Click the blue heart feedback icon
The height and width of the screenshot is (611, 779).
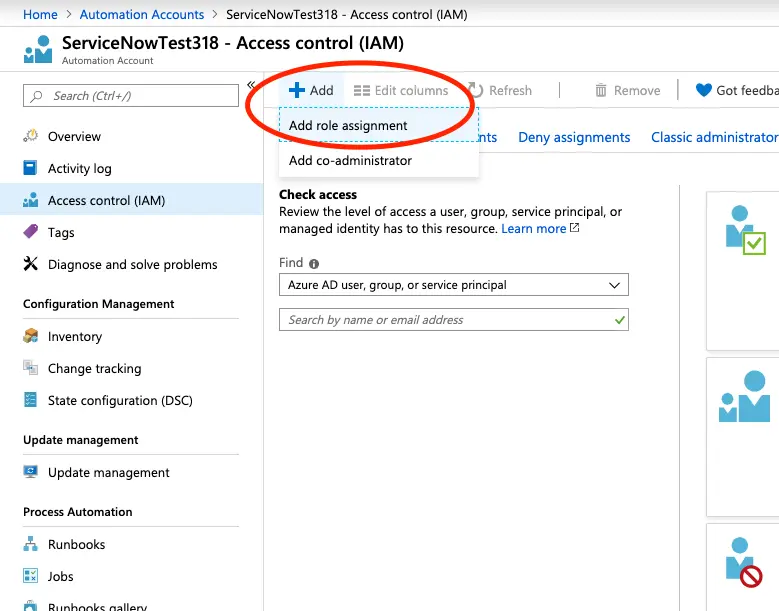point(703,90)
